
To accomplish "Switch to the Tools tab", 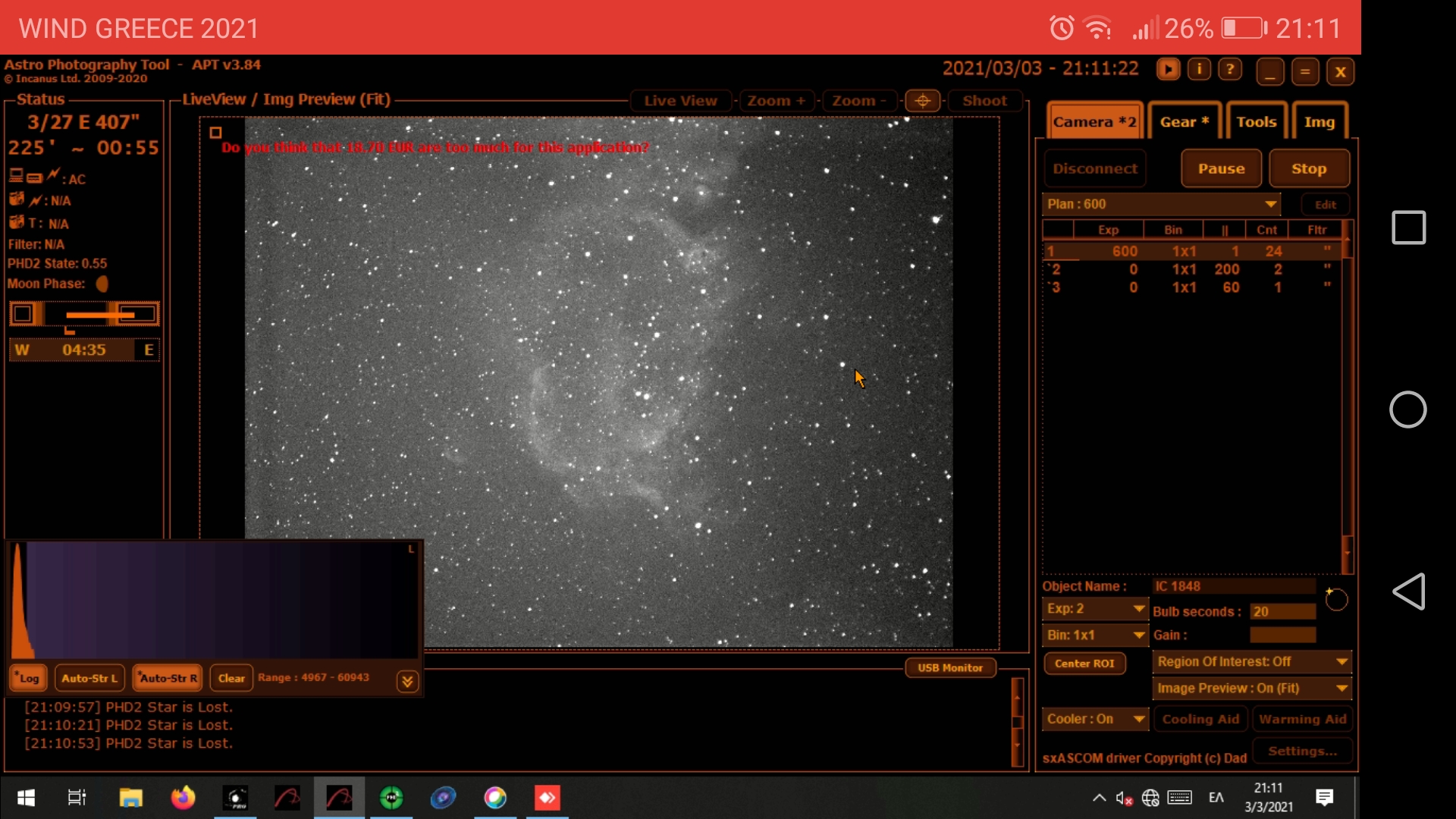I will click(1256, 121).
